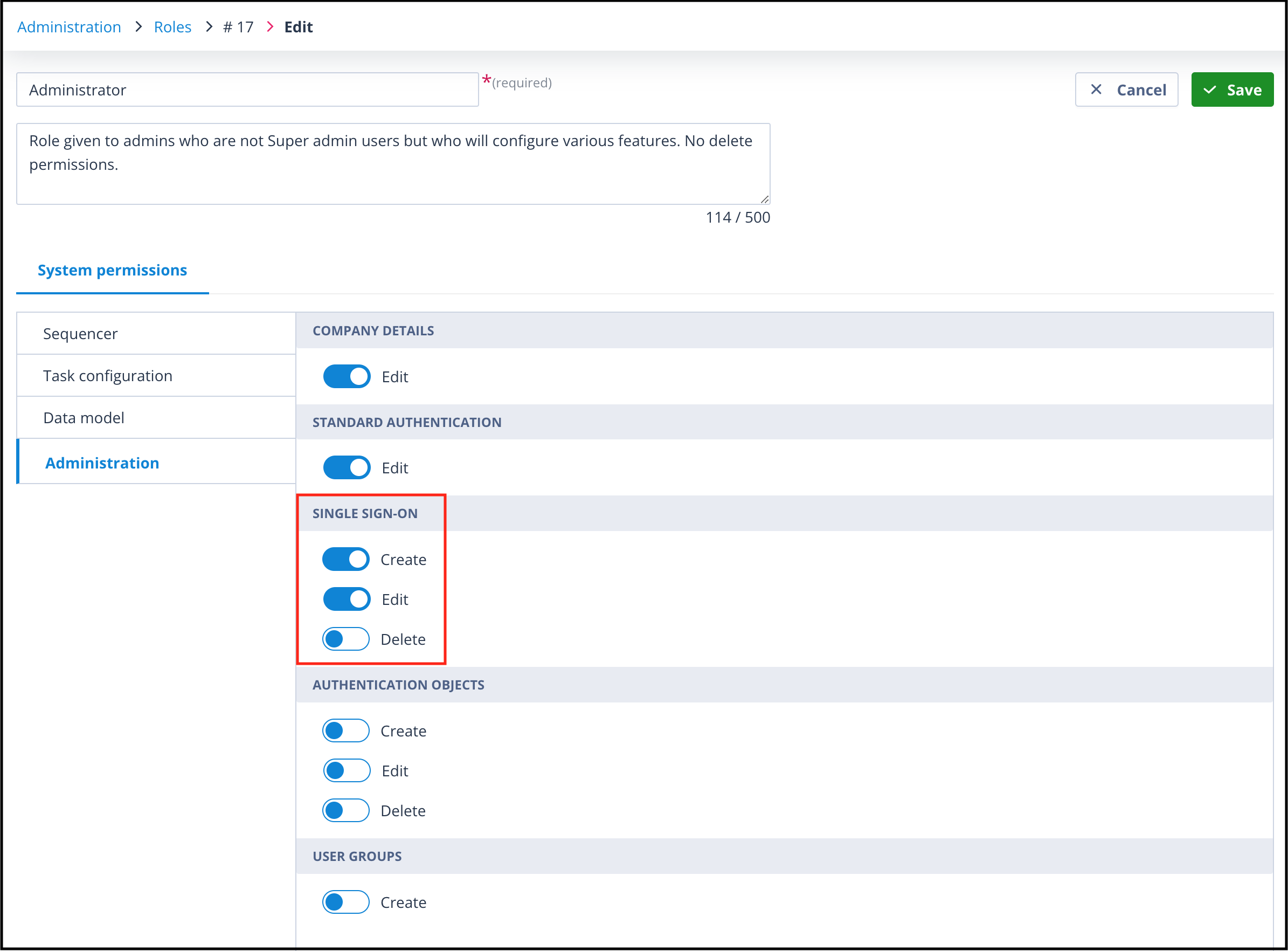Image resolution: width=1288 pixels, height=951 pixels.
Task: Enable Authentication Objects Create permission
Action: pos(346,731)
